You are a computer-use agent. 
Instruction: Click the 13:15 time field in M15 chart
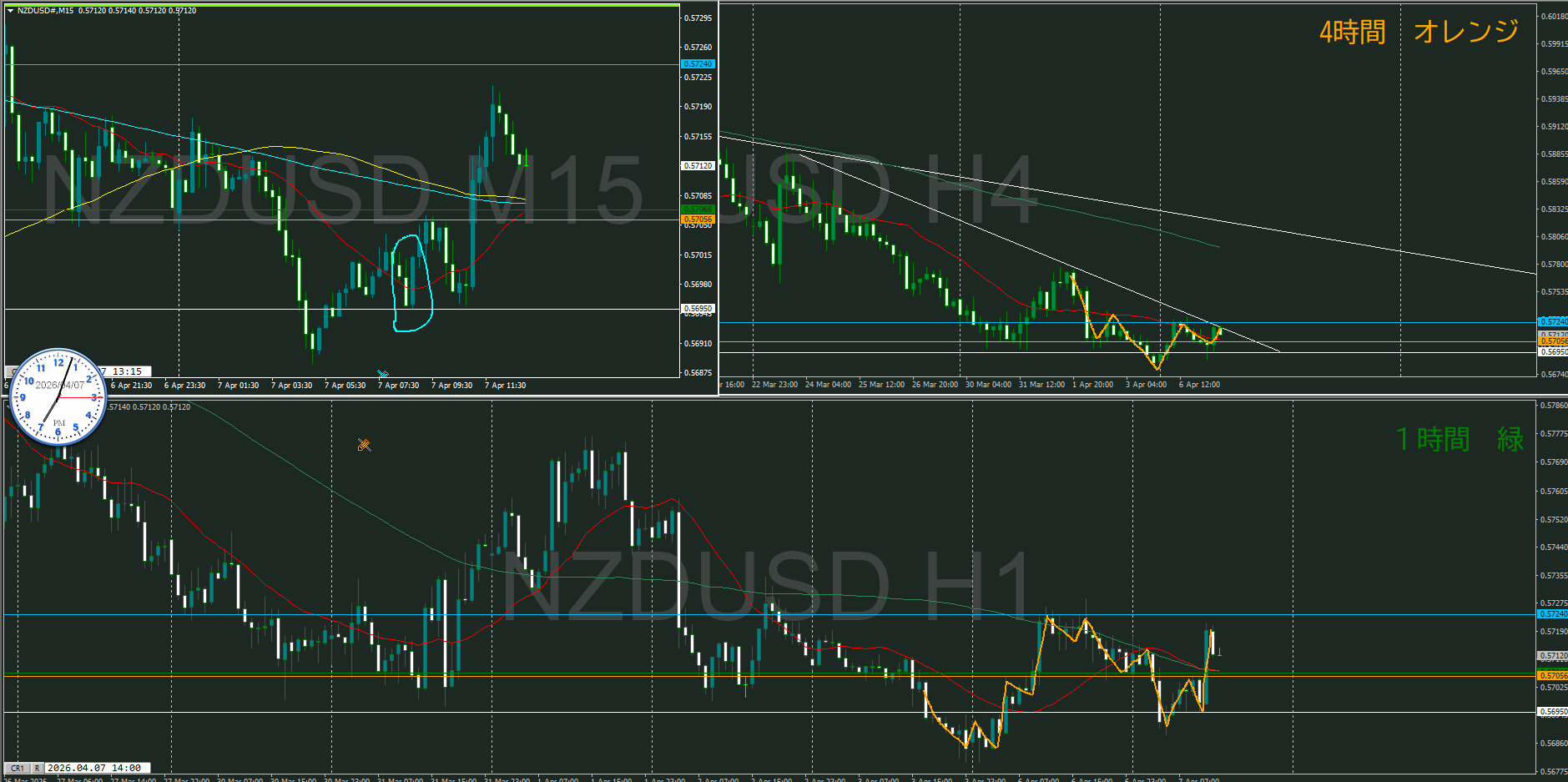pyautogui.click(x=127, y=371)
